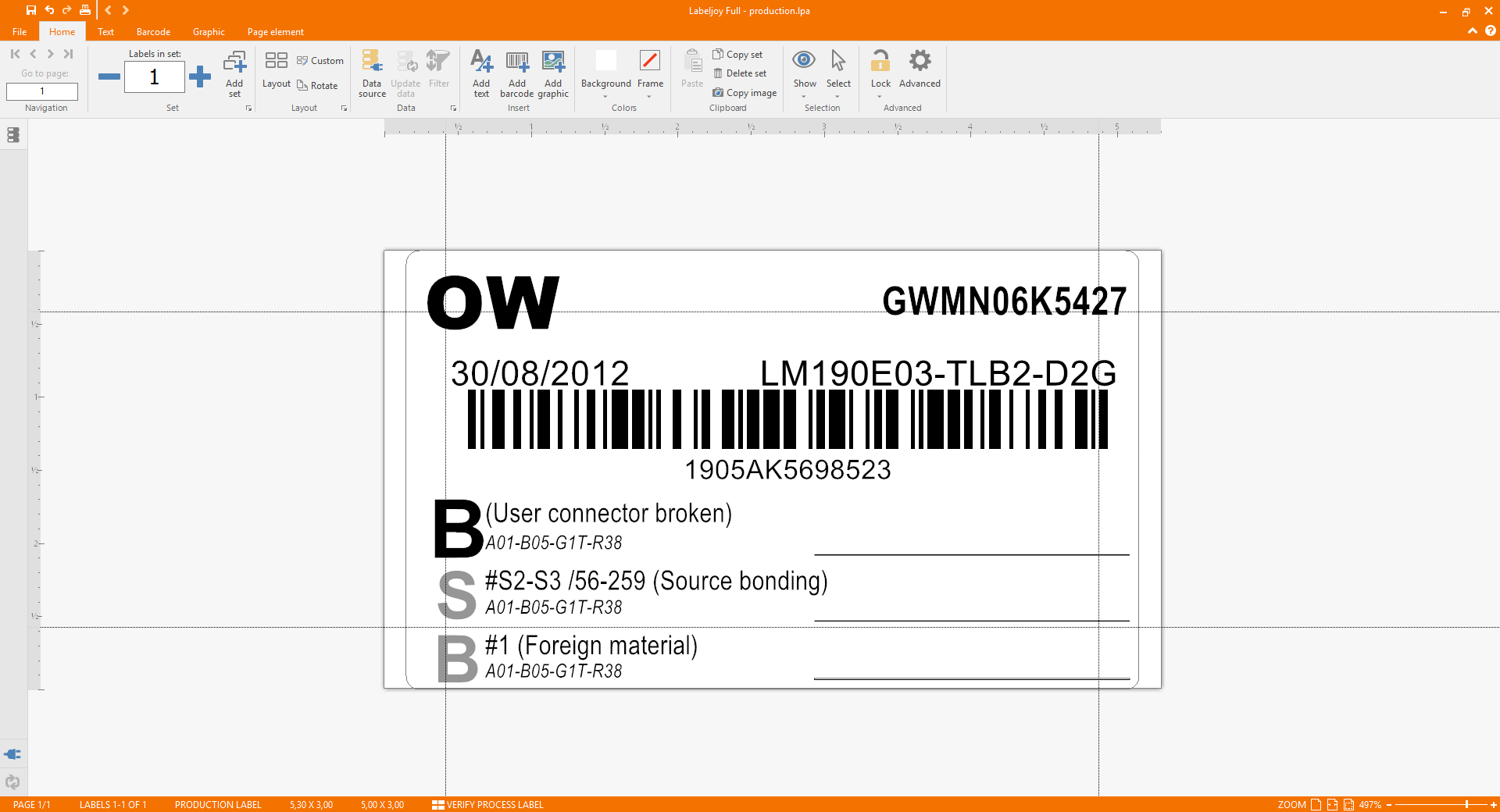Viewport: 1500px width, 812px height.
Task: Click the refresh icon at sidebar bottom
Action: click(x=12, y=782)
